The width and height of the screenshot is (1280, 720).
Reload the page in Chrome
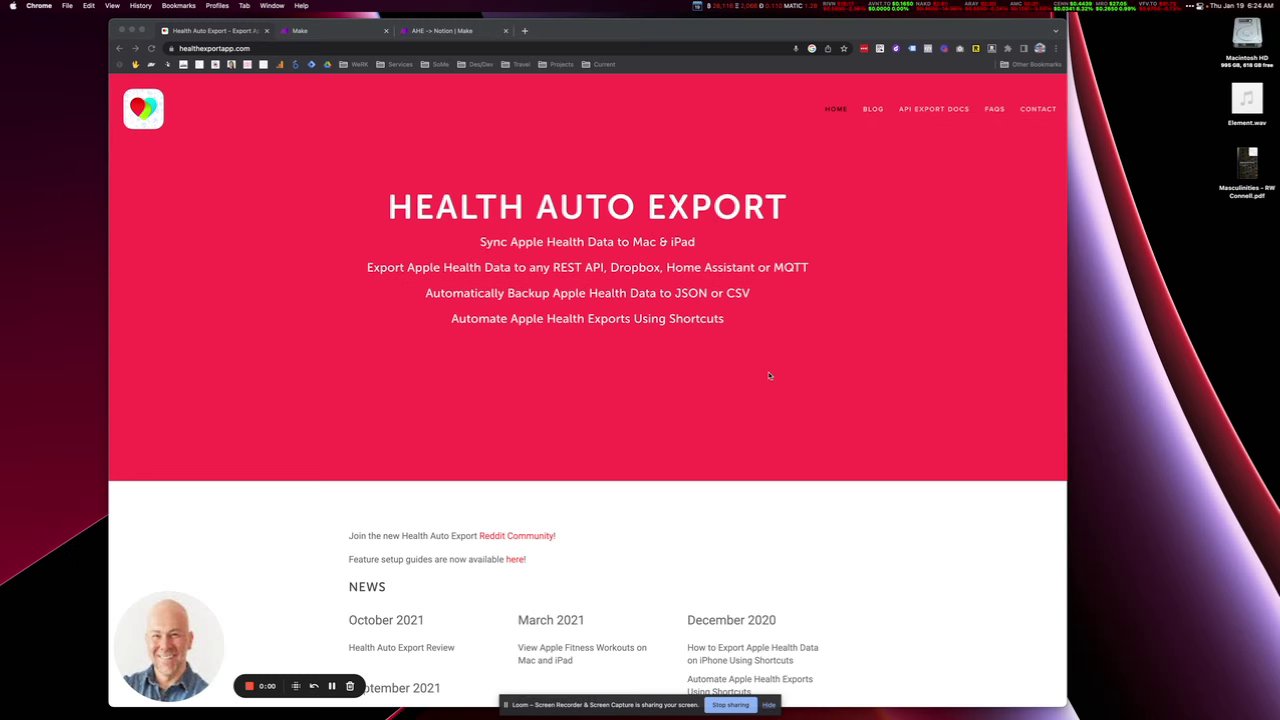pos(151,48)
